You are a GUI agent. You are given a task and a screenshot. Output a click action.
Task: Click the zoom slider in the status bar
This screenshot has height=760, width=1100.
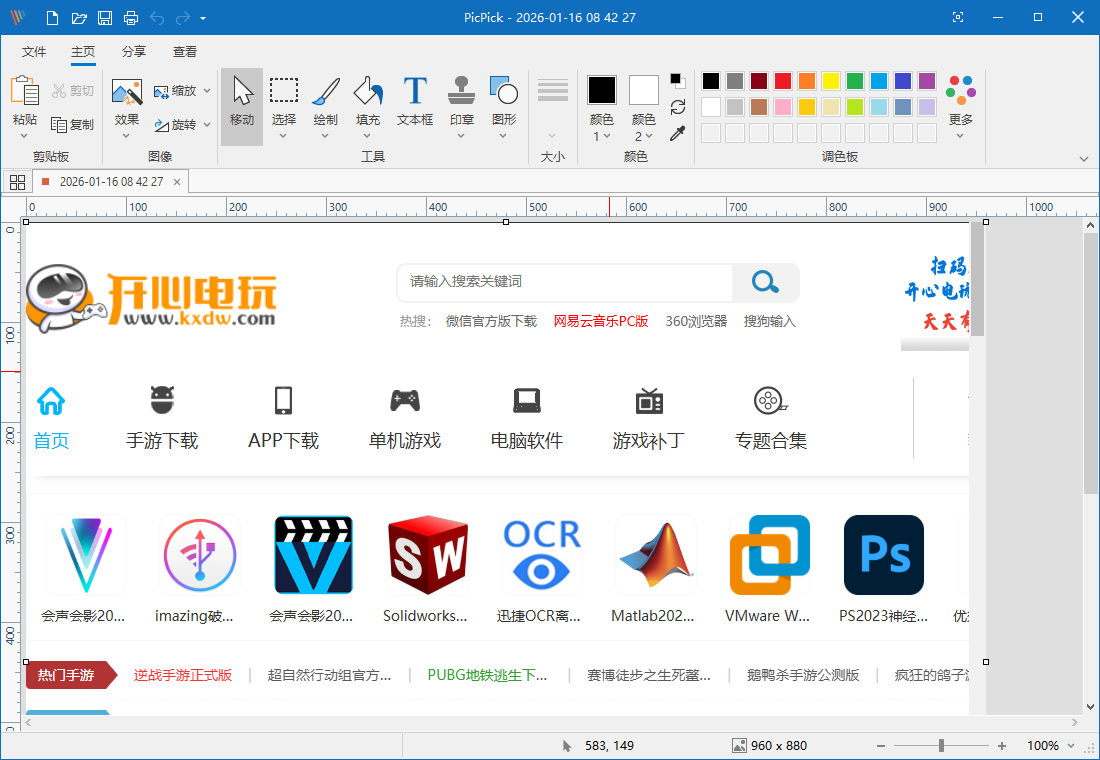tap(940, 745)
